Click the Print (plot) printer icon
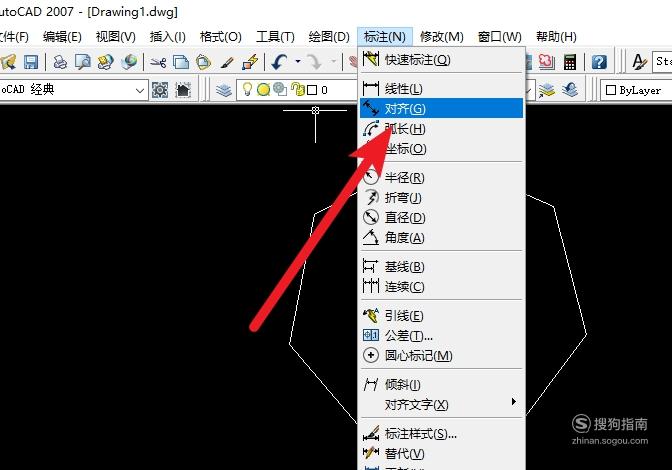 click(x=60, y=62)
